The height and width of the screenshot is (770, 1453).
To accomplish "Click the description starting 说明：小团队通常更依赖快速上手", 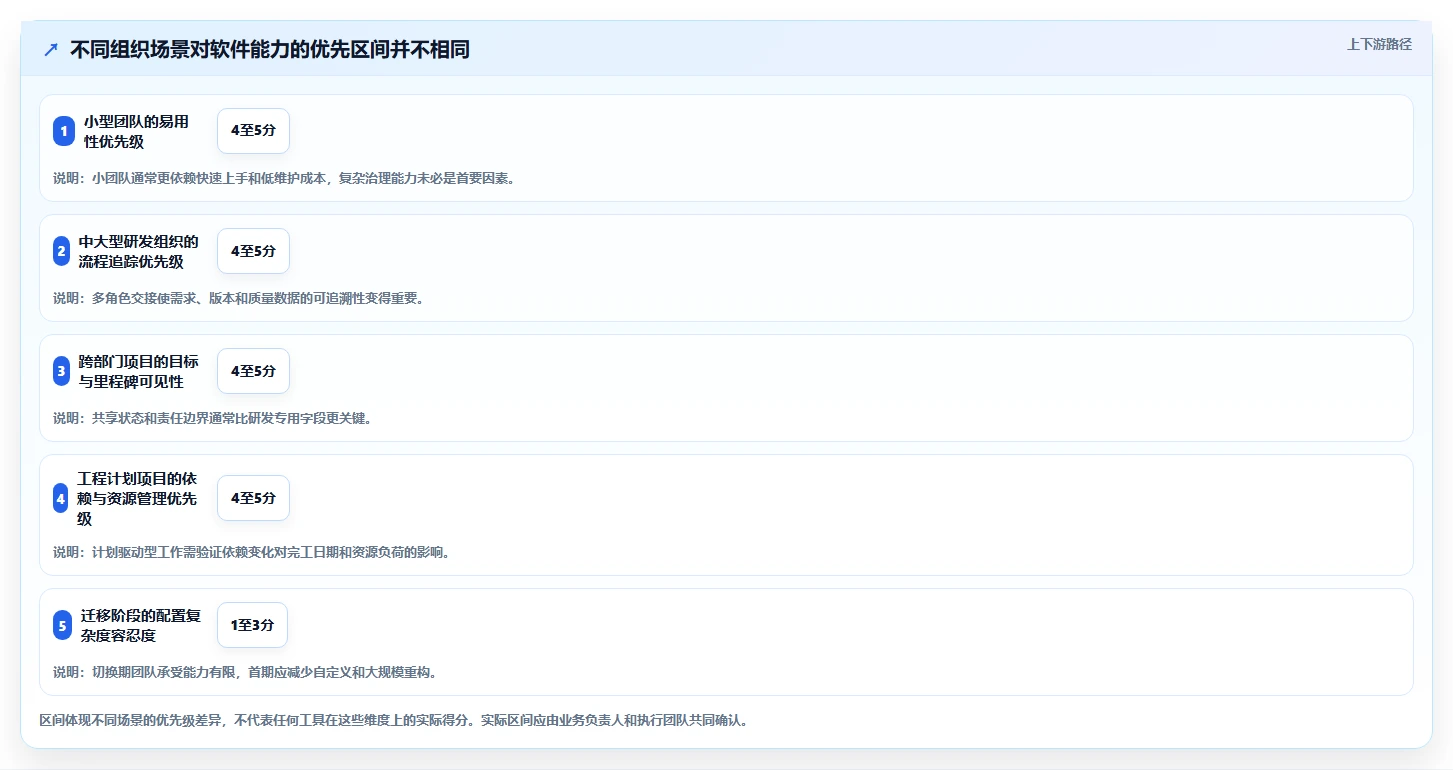I will coord(284,179).
